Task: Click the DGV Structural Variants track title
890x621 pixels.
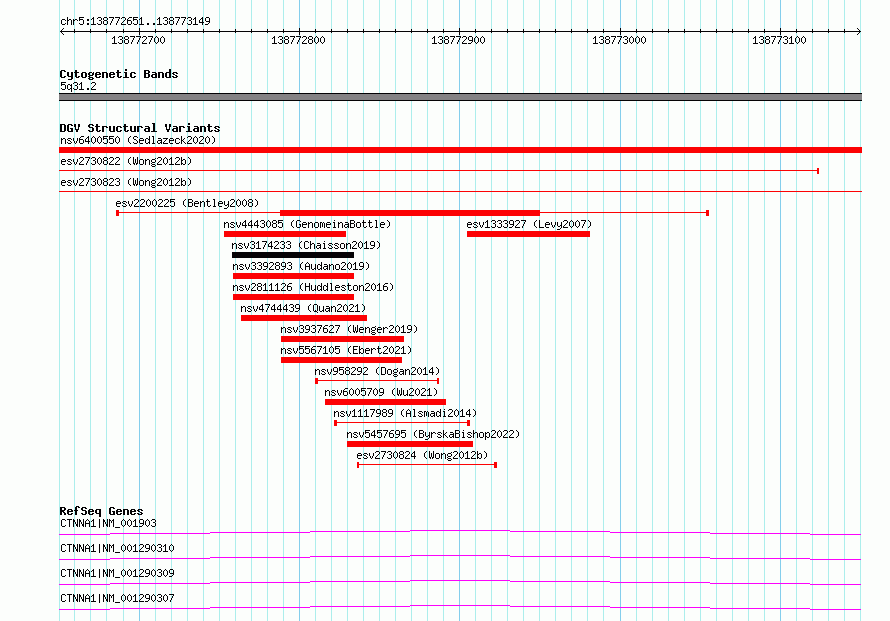Action: click(x=140, y=128)
